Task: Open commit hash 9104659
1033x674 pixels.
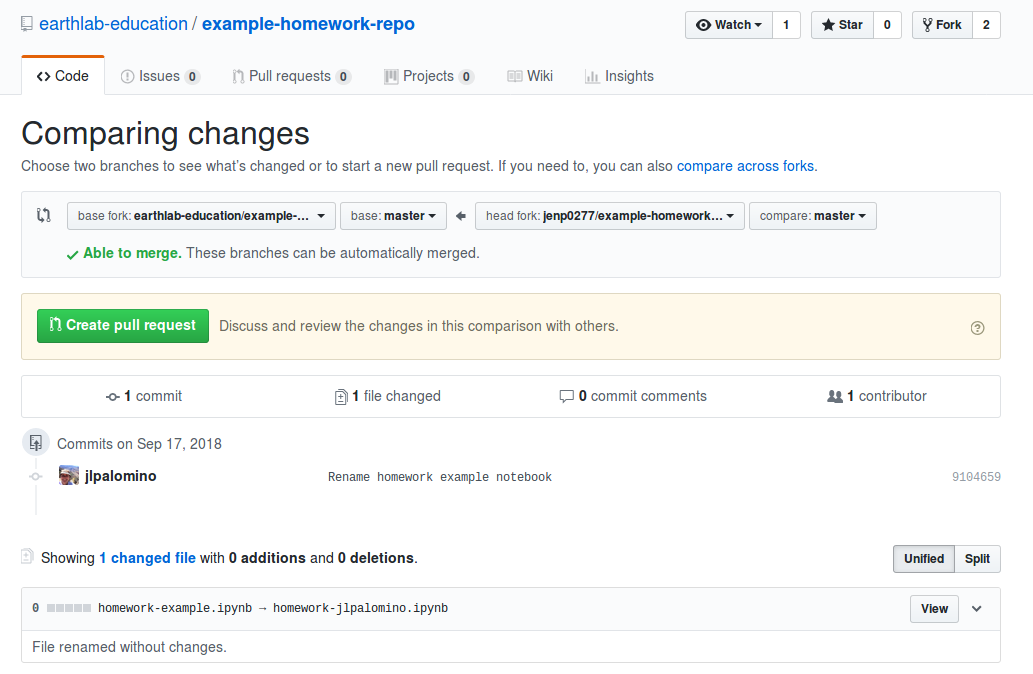Action: pos(976,477)
